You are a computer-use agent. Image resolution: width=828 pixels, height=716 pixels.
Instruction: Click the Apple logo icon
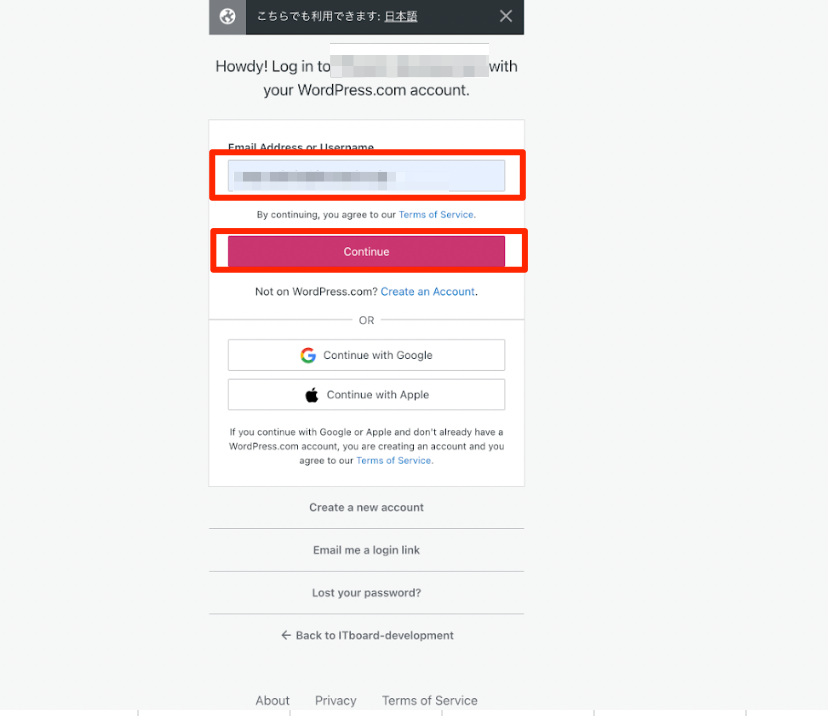point(312,395)
